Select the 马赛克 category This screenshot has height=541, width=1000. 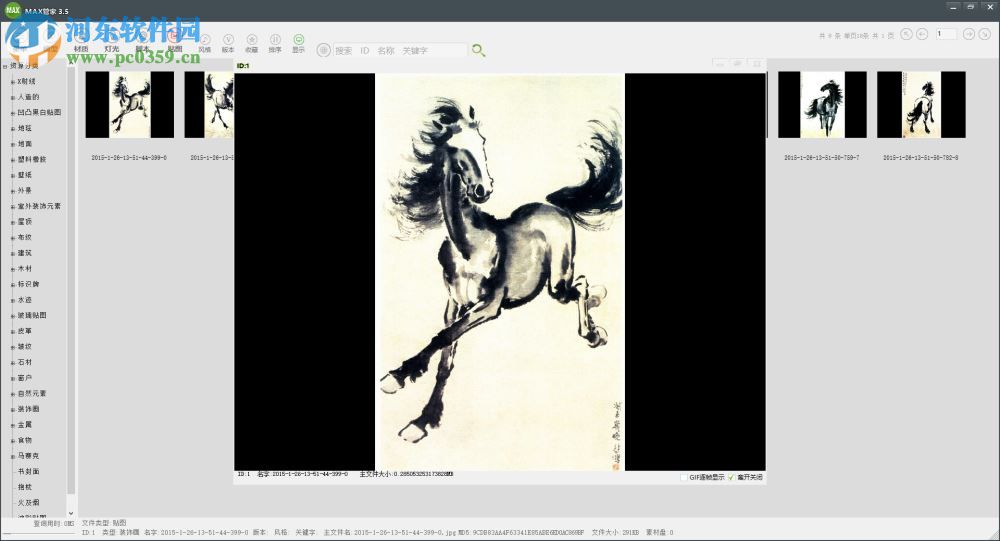tap(28, 456)
